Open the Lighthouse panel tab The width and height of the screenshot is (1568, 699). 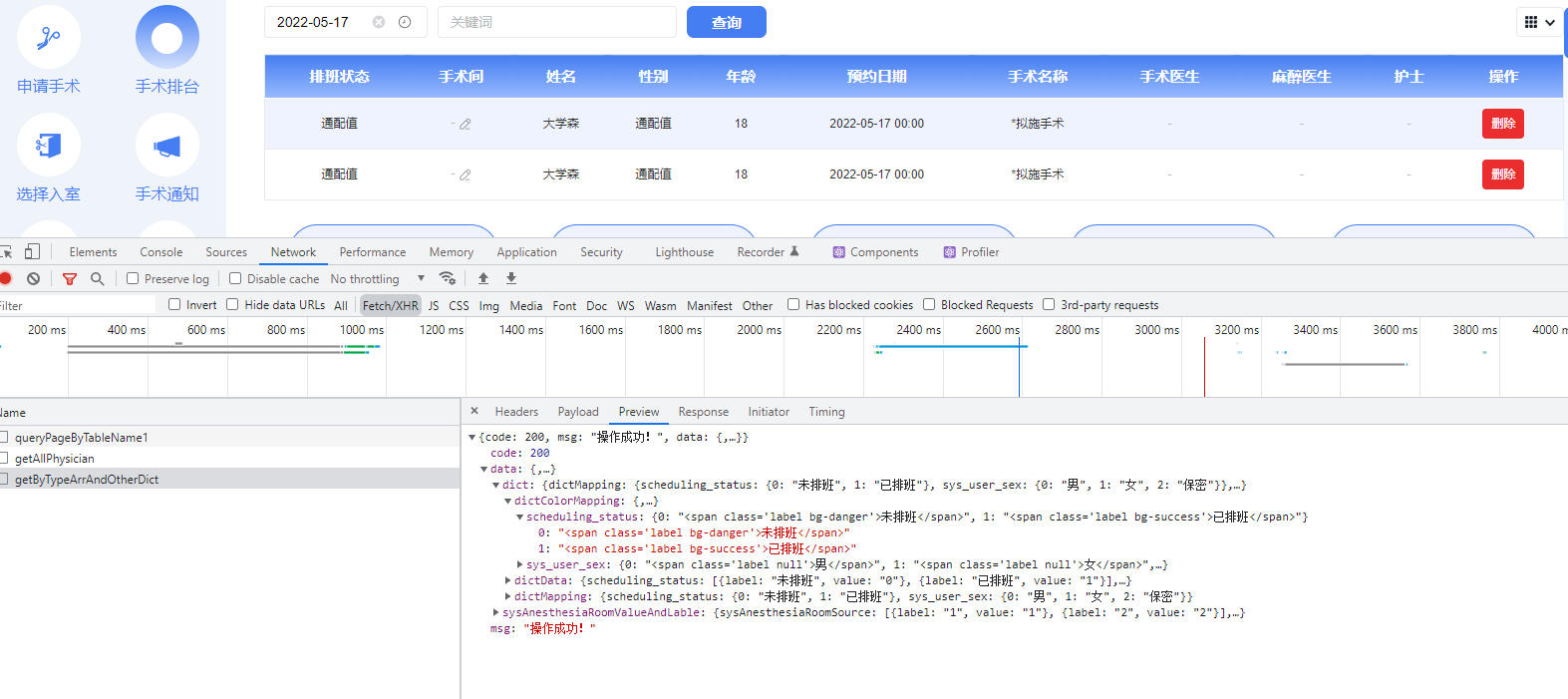point(685,252)
